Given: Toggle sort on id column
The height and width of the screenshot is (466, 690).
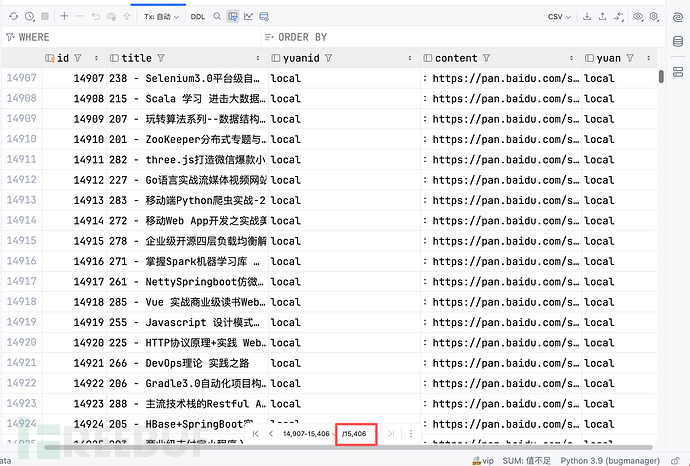Looking at the screenshot, I should click(96, 58).
